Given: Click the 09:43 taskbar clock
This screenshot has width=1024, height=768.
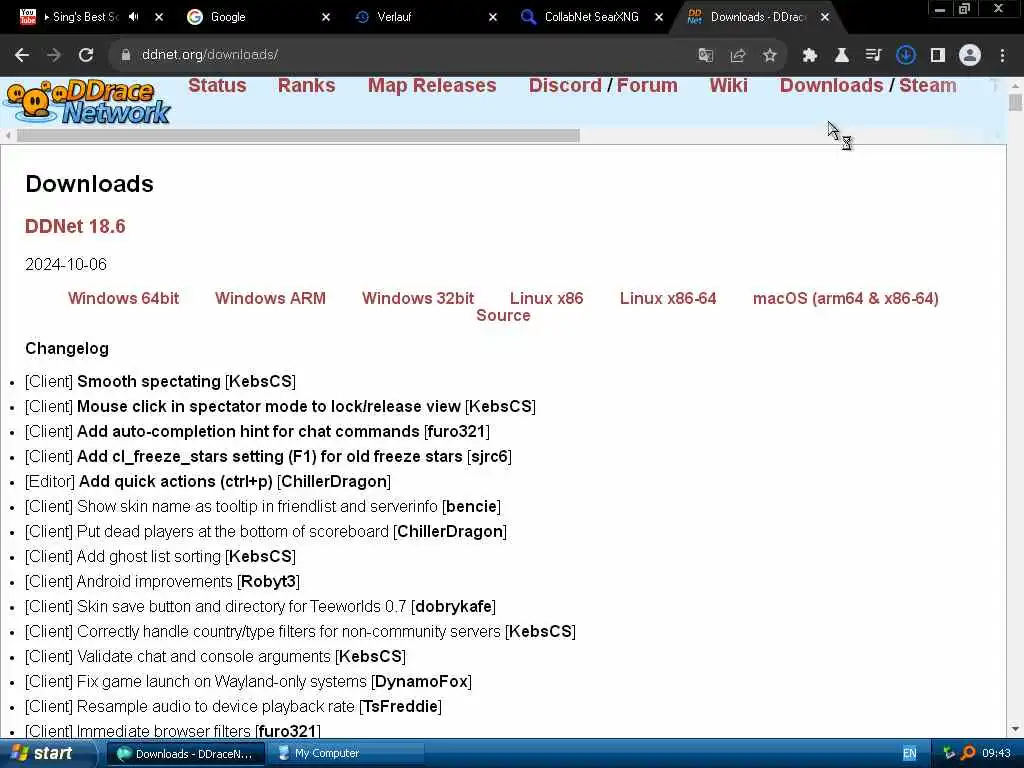Looking at the screenshot, I should [x=997, y=753].
